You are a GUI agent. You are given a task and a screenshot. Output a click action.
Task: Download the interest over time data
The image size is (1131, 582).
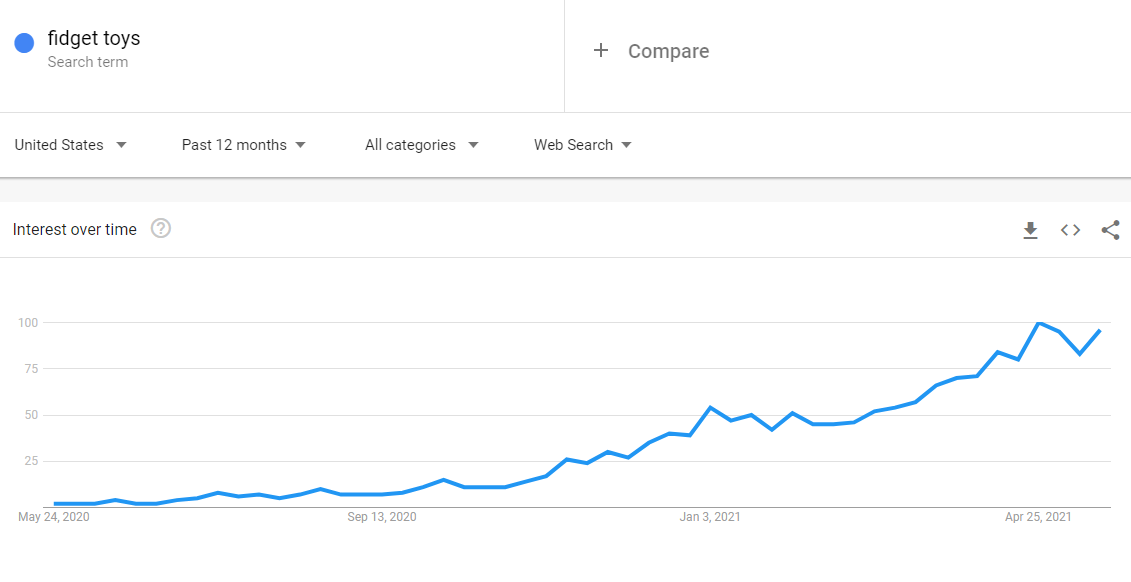point(1030,230)
